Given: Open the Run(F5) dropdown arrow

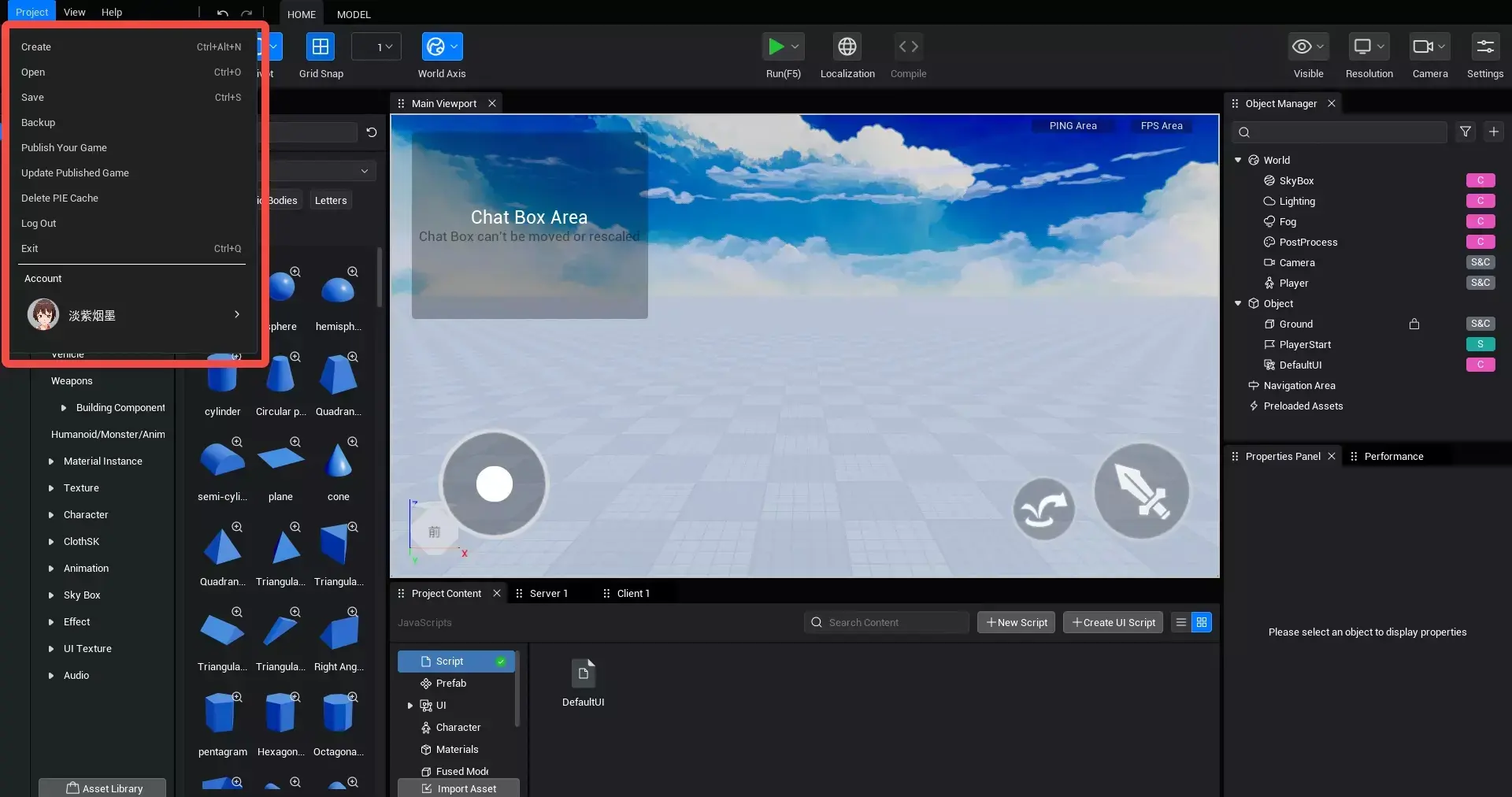Looking at the screenshot, I should pyautogui.click(x=795, y=47).
